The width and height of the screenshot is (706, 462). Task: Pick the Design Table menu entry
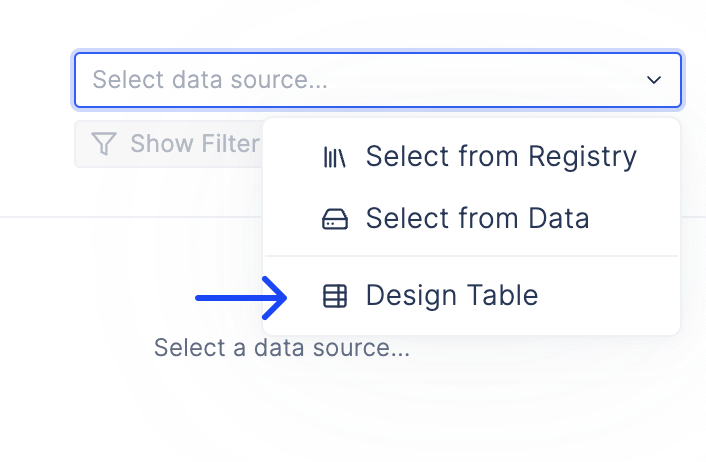471,296
